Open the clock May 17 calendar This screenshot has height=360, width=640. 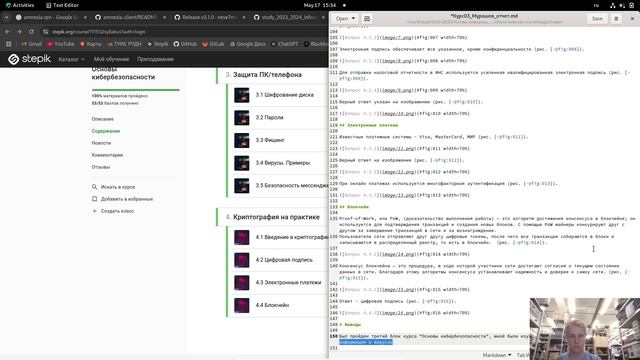point(320,5)
